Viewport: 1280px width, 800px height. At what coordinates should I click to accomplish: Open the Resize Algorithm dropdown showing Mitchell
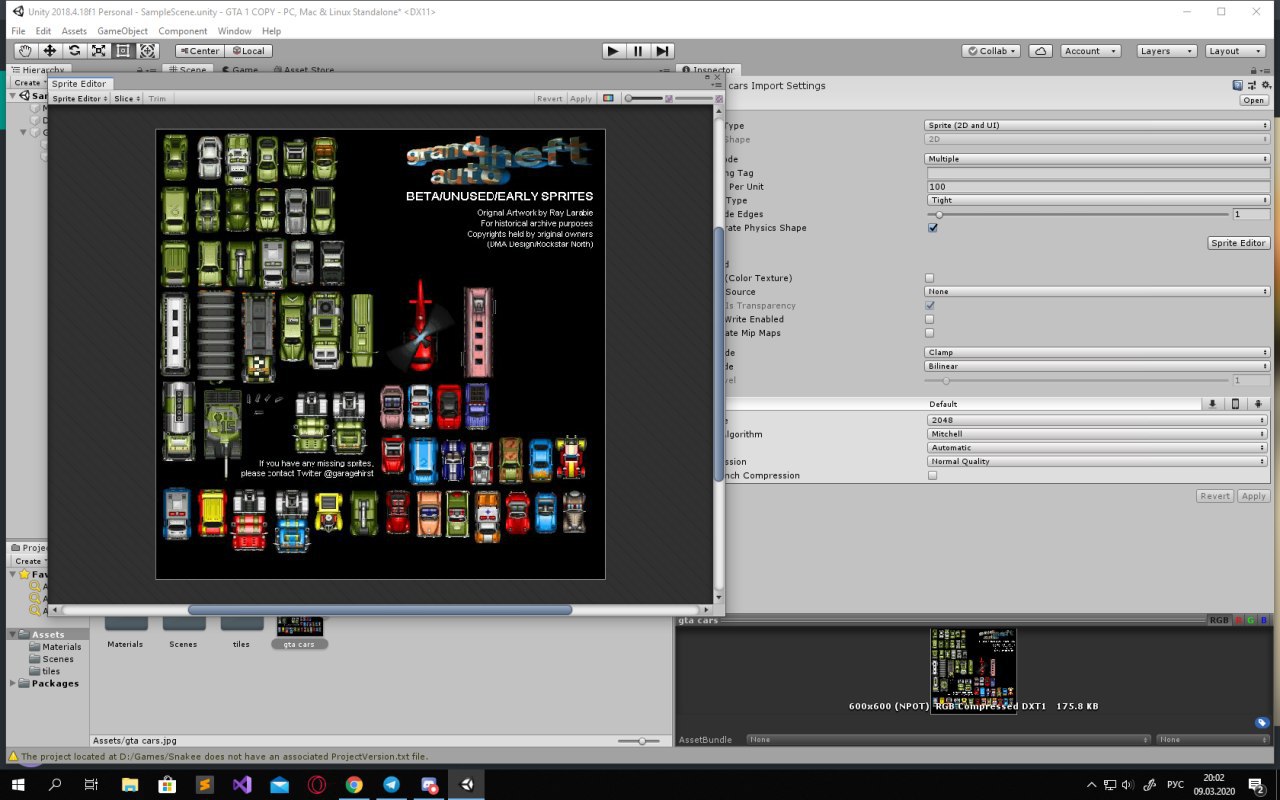[1098, 434]
